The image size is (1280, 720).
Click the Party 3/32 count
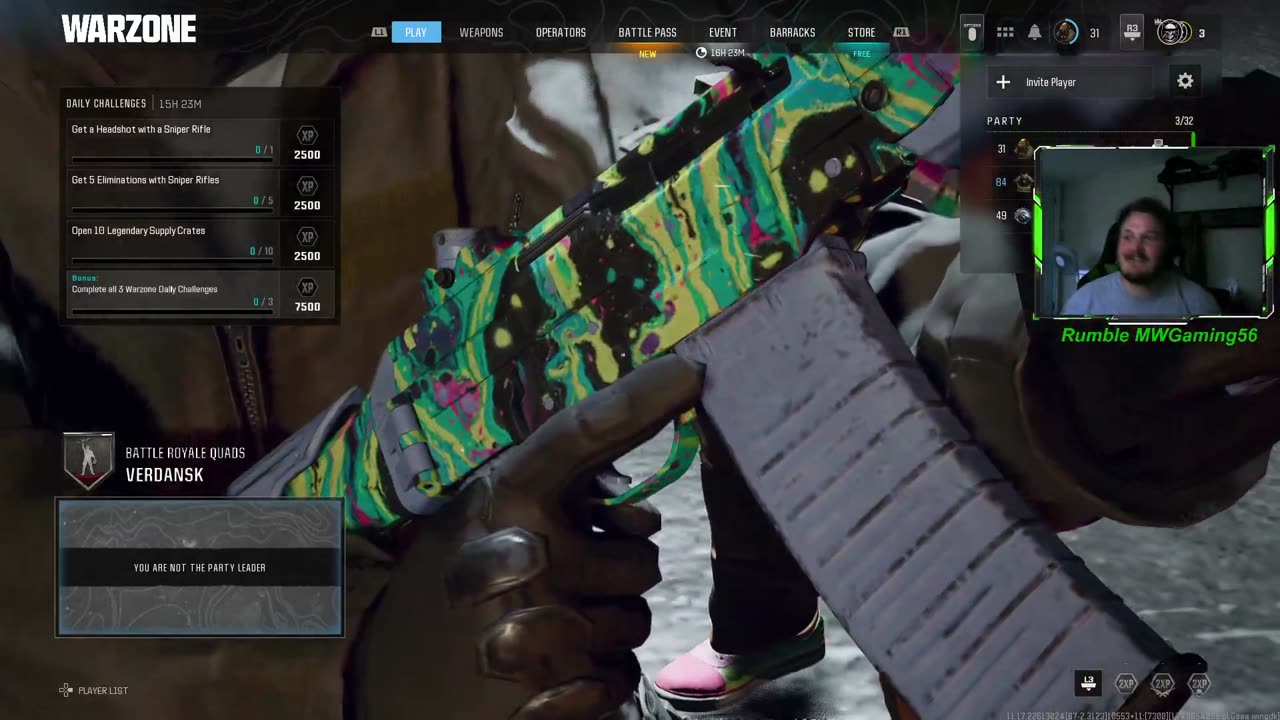click(1183, 121)
